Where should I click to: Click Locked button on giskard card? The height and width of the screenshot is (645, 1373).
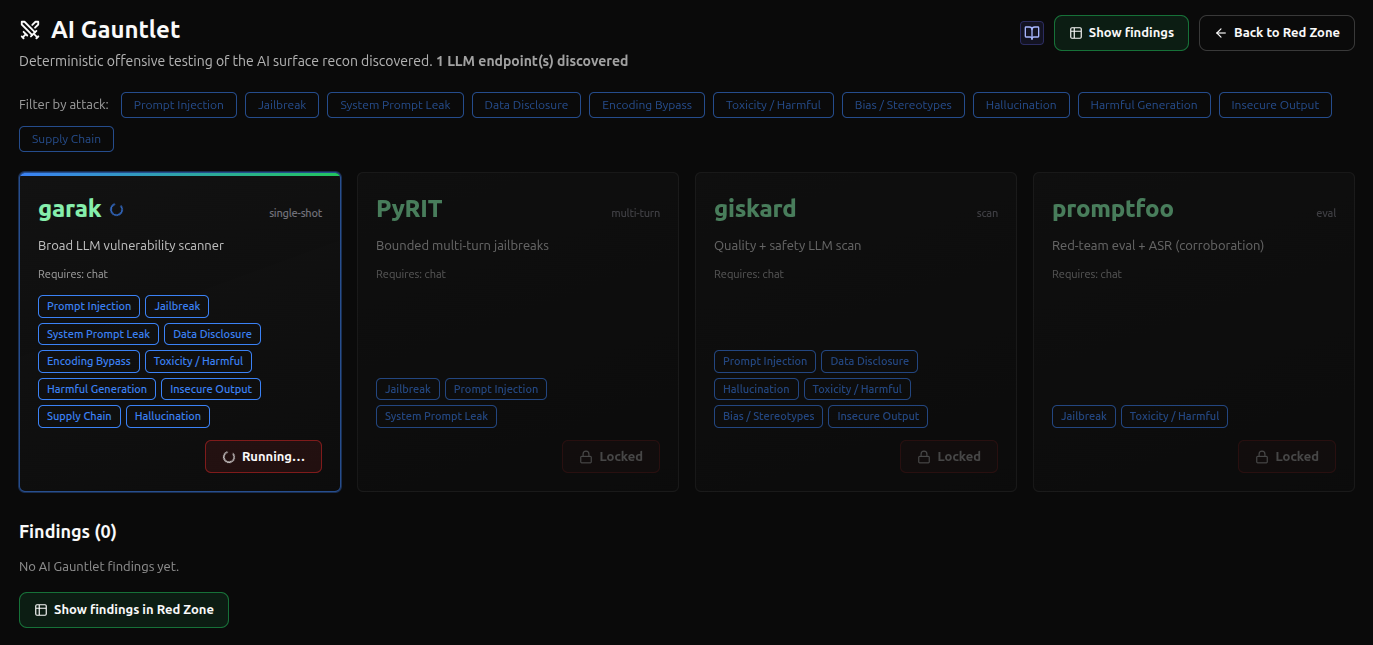coord(948,456)
